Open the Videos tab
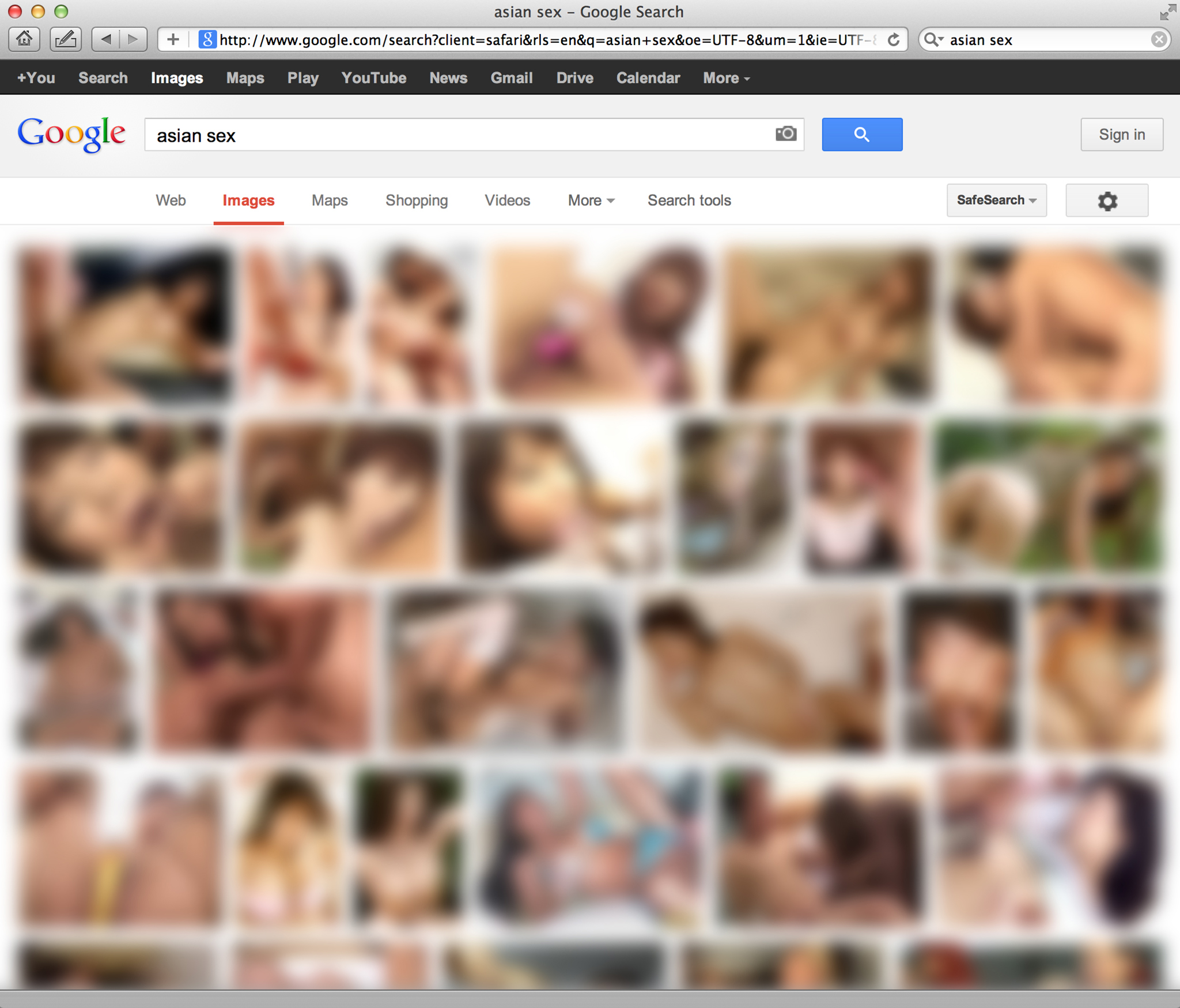Viewport: 1180px width, 1008px height. pyautogui.click(x=507, y=200)
